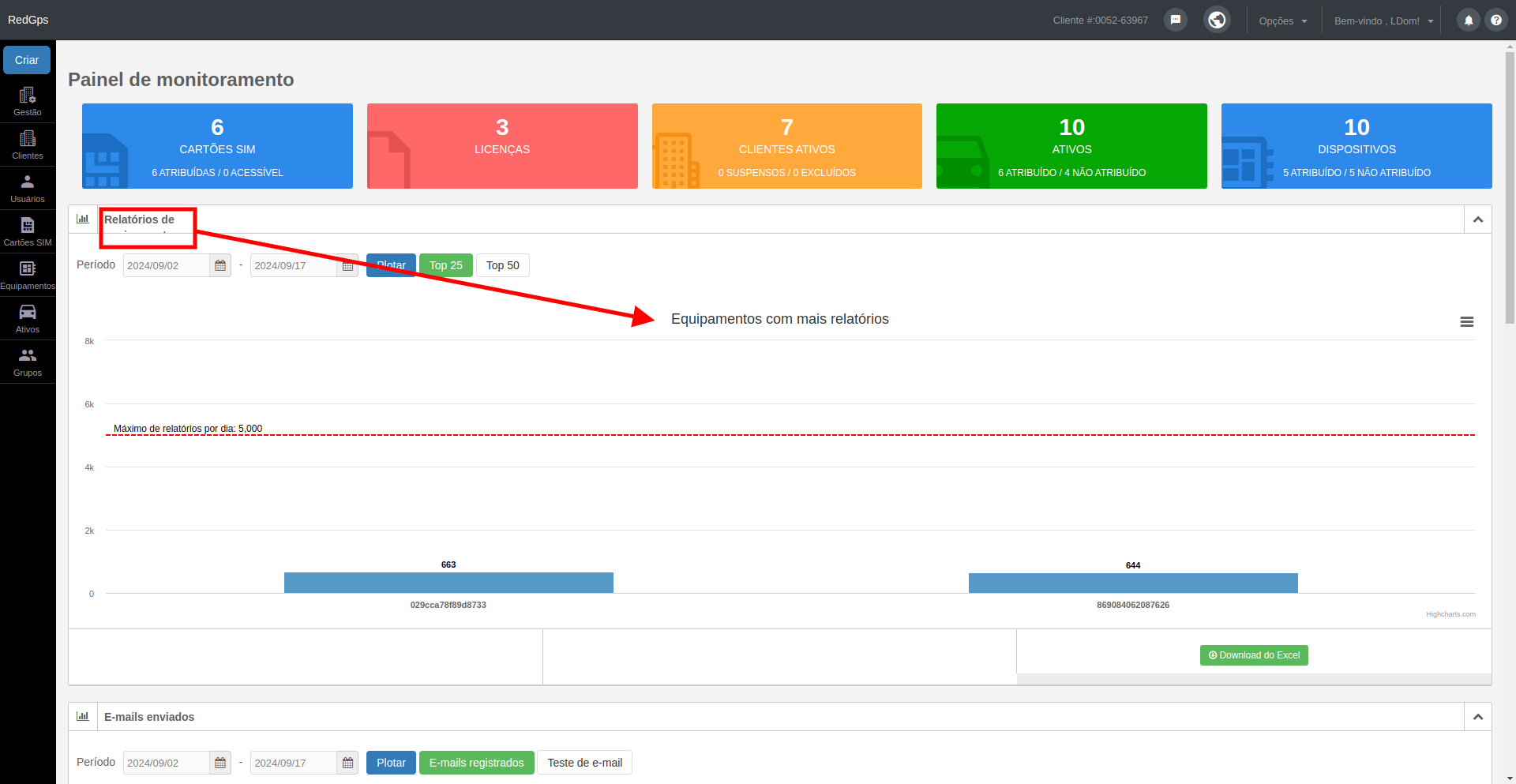The image size is (1516, 784).
Task: Select the Top 50 button
Action: pyautogui.click(x=503, y=265)
